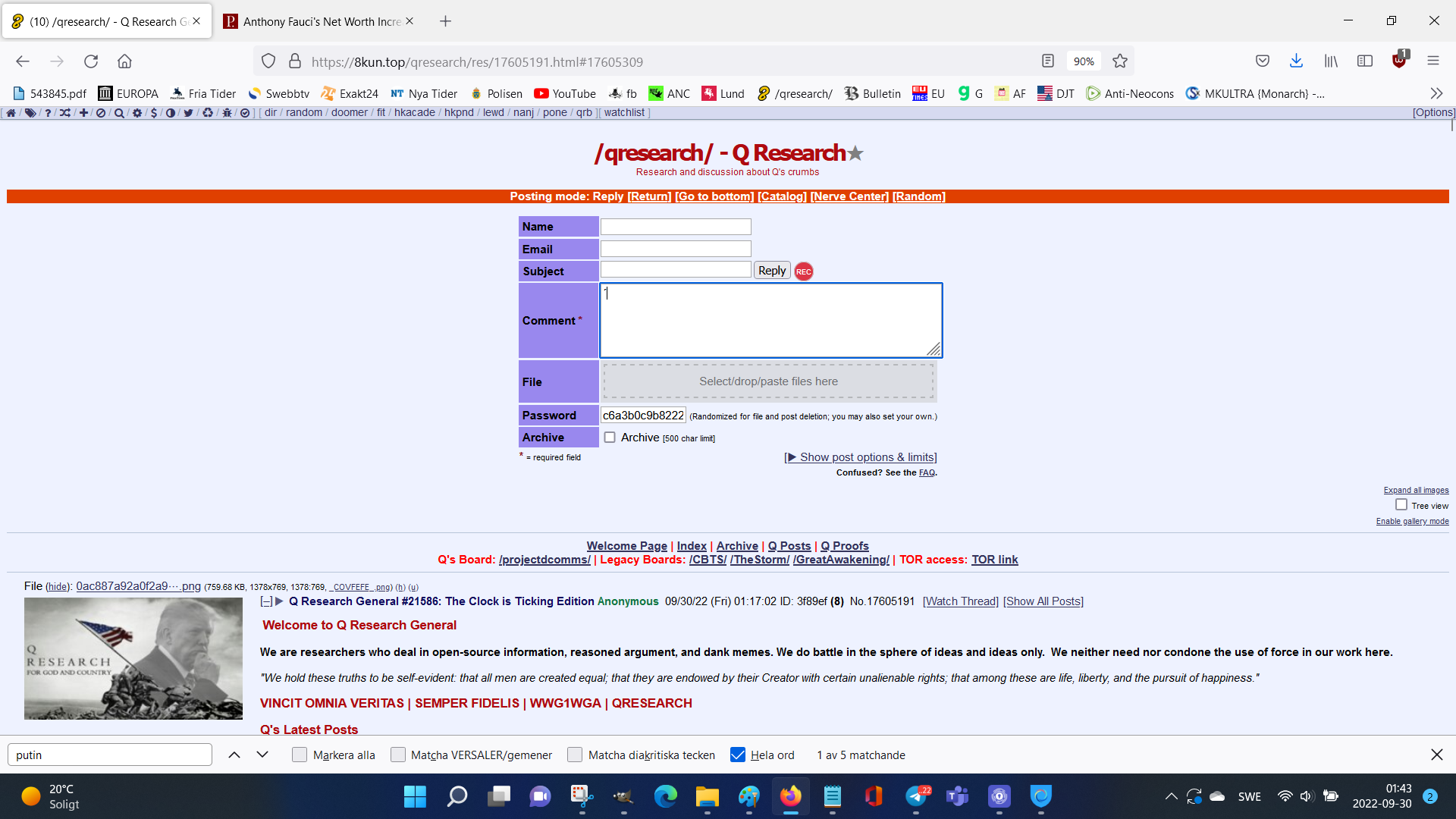Check the Archive checkbox
This screenshot has width=1456, height=819.
(610, 438)
